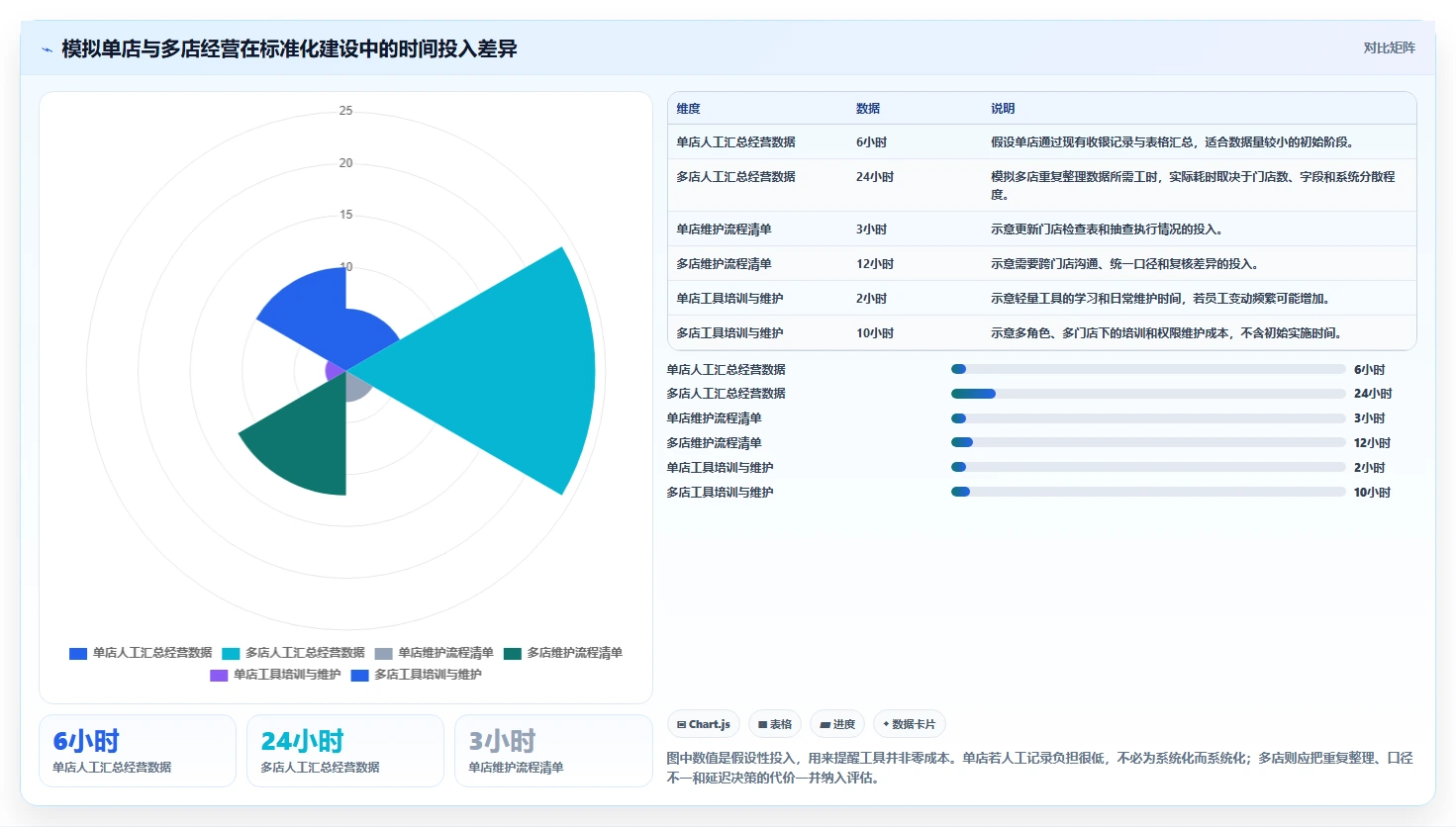The width and height of the screenshot is (1456, 827).
Task: Click progress bar for 多店维护流程清单
Action: point(1148,442)
